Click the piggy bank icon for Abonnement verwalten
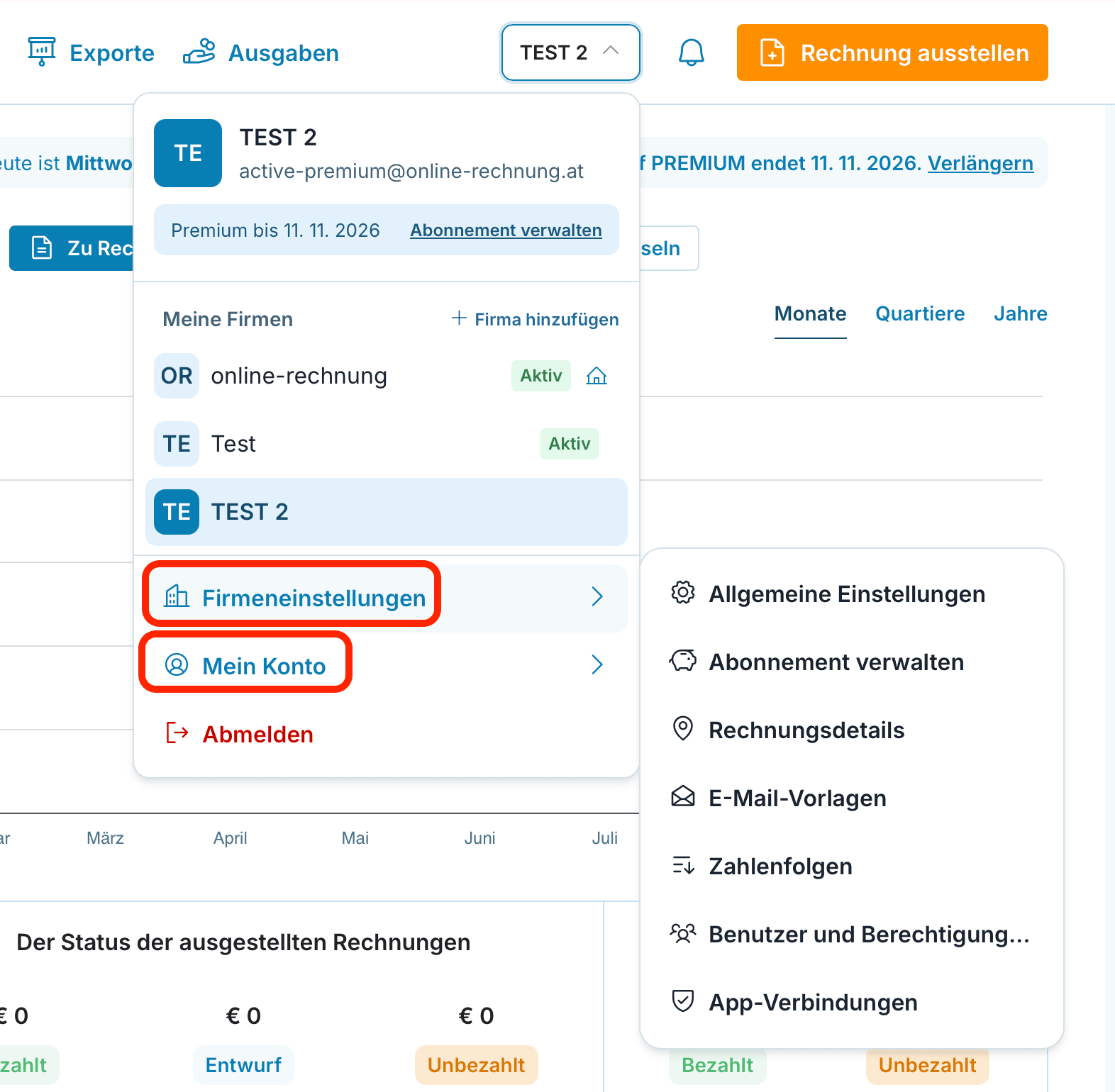The width and height of the screenshot is (1115, 1092). pos(683,661)
